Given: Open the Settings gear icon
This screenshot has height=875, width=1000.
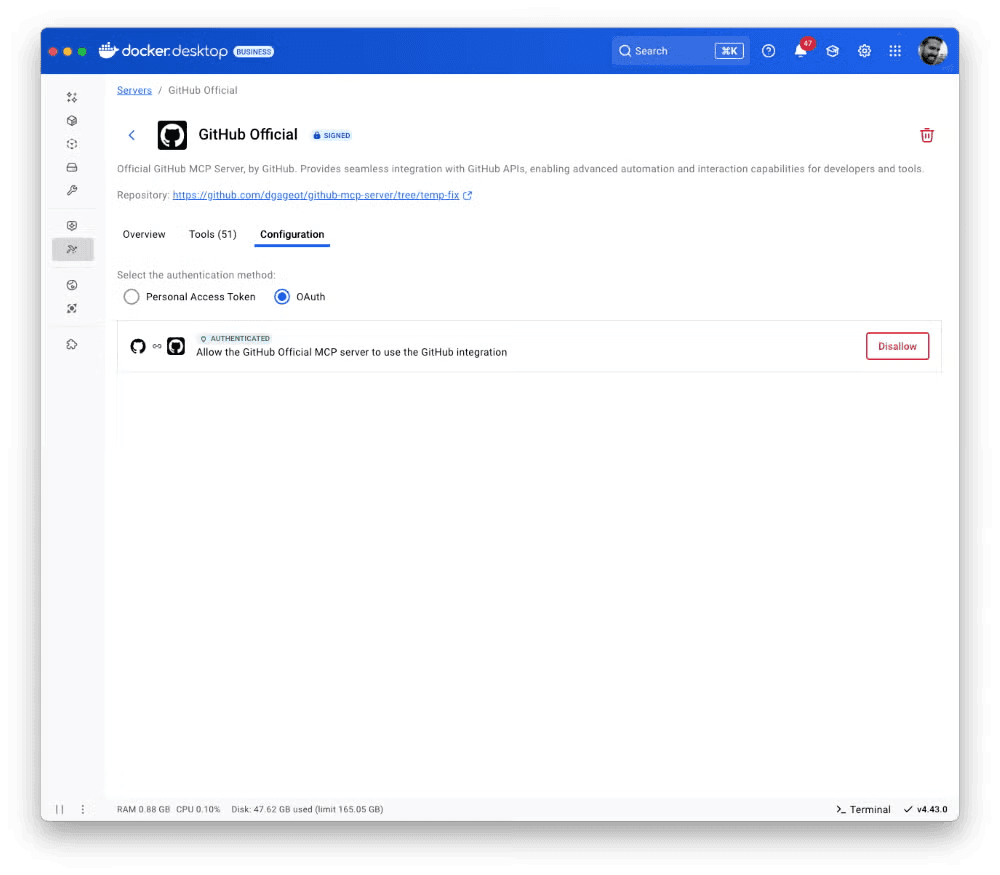Looking at the screenshot, I should click(864, 51).
